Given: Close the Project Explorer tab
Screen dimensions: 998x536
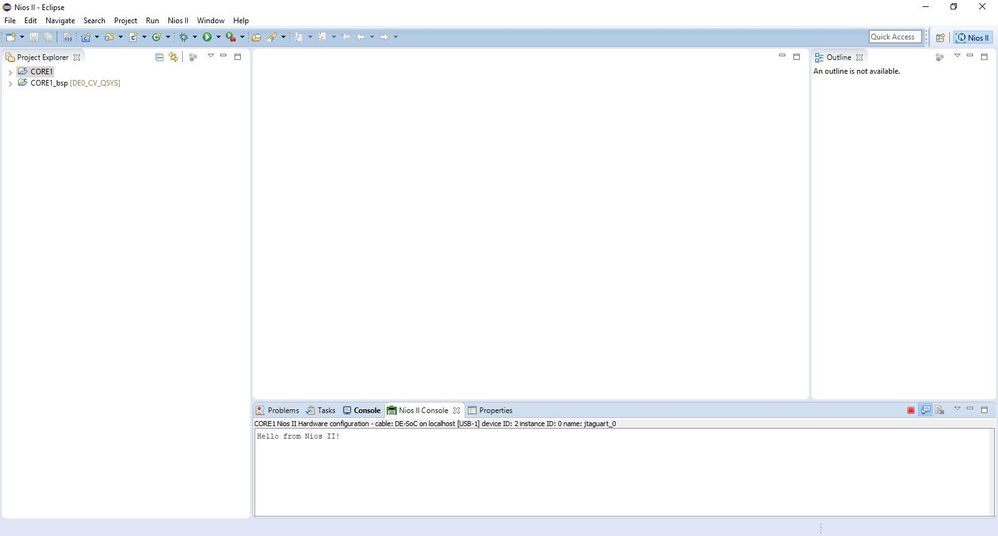Looking at the screenshot, I should (76, 57).
